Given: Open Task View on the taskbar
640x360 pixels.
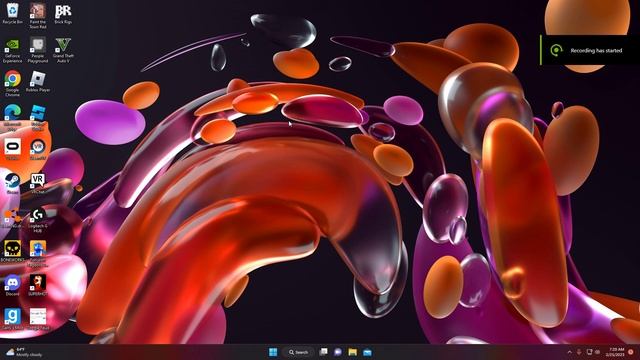Looking at the screenshot, I should coord(324,352).
